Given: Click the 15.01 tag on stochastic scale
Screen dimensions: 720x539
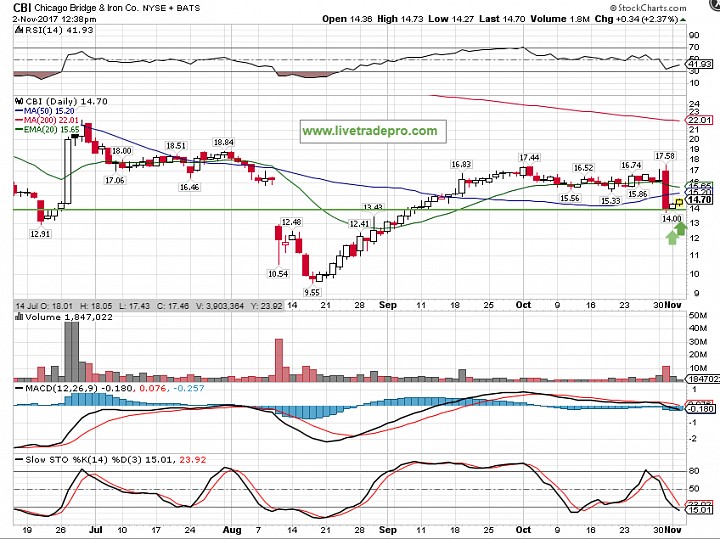Looking at the screenshot, I should [x=699, y=510].
